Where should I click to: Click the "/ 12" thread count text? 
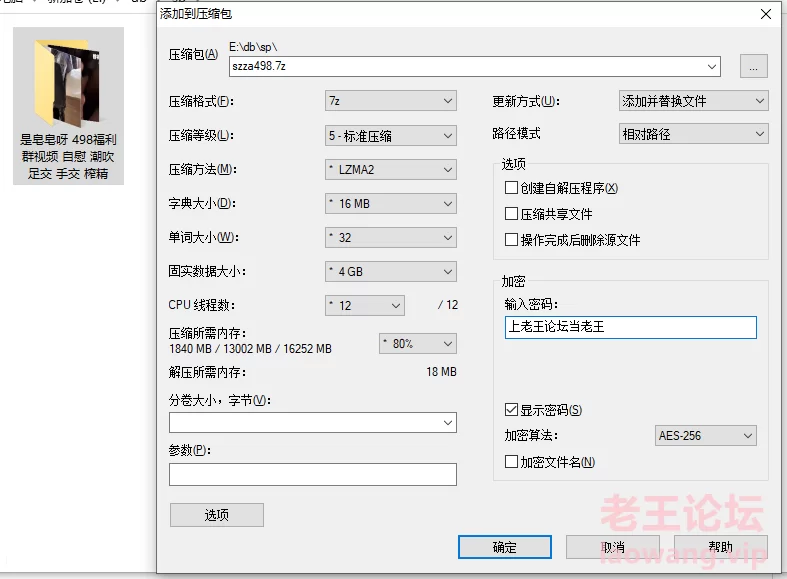[x=448, y=305]
